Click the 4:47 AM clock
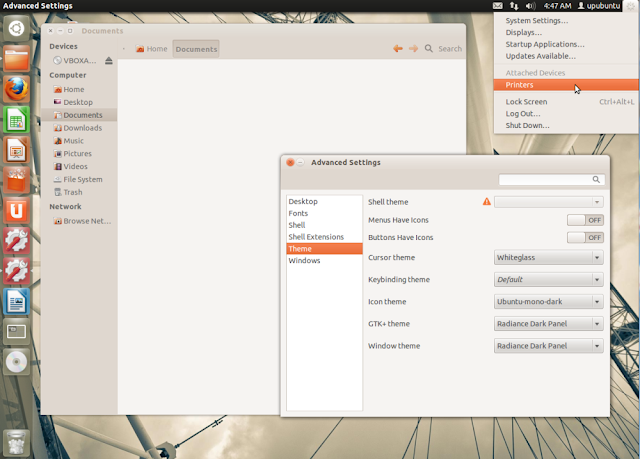 pos(557,6)
